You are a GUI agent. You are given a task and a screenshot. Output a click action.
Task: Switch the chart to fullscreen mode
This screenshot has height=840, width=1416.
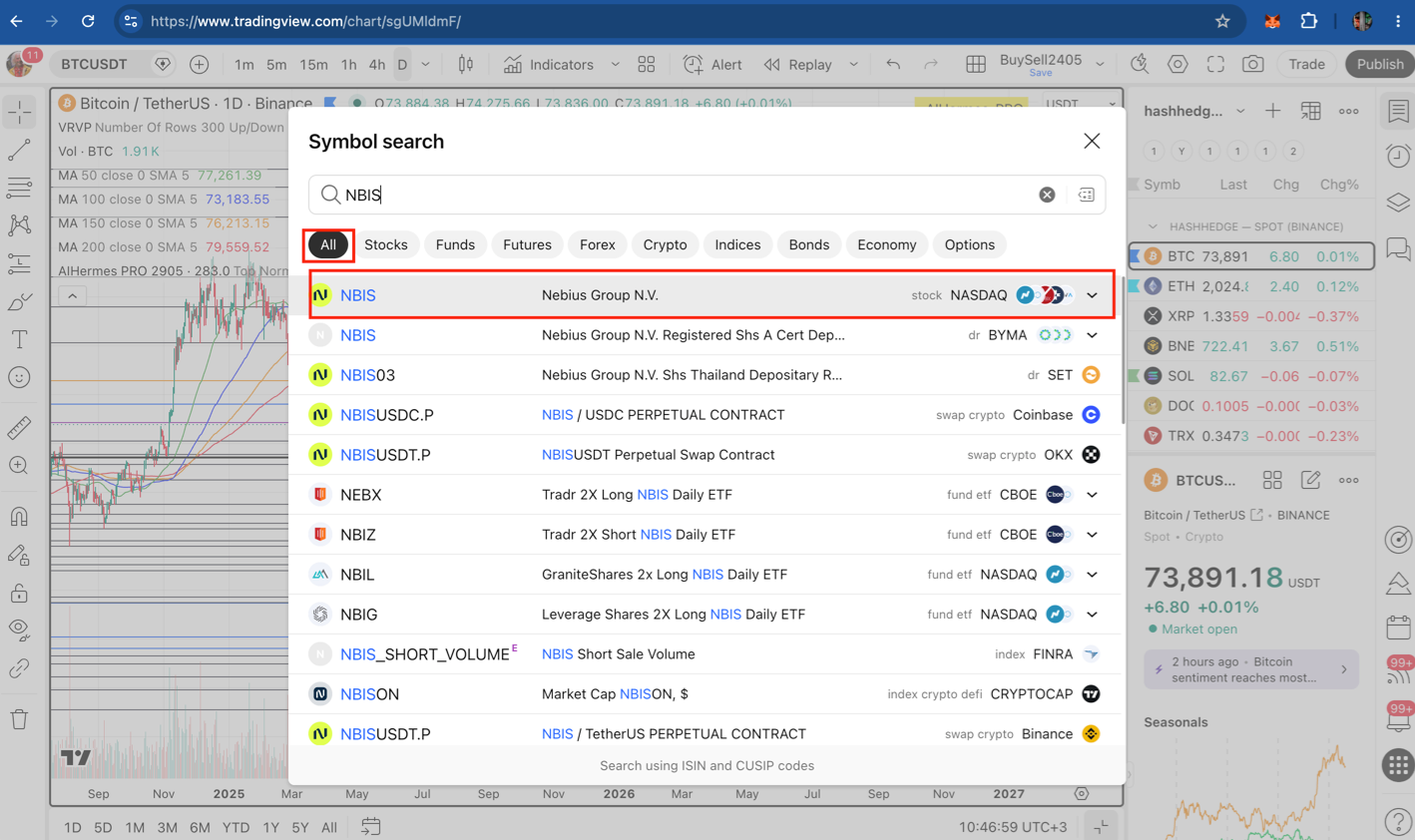tap(1215, 65)
